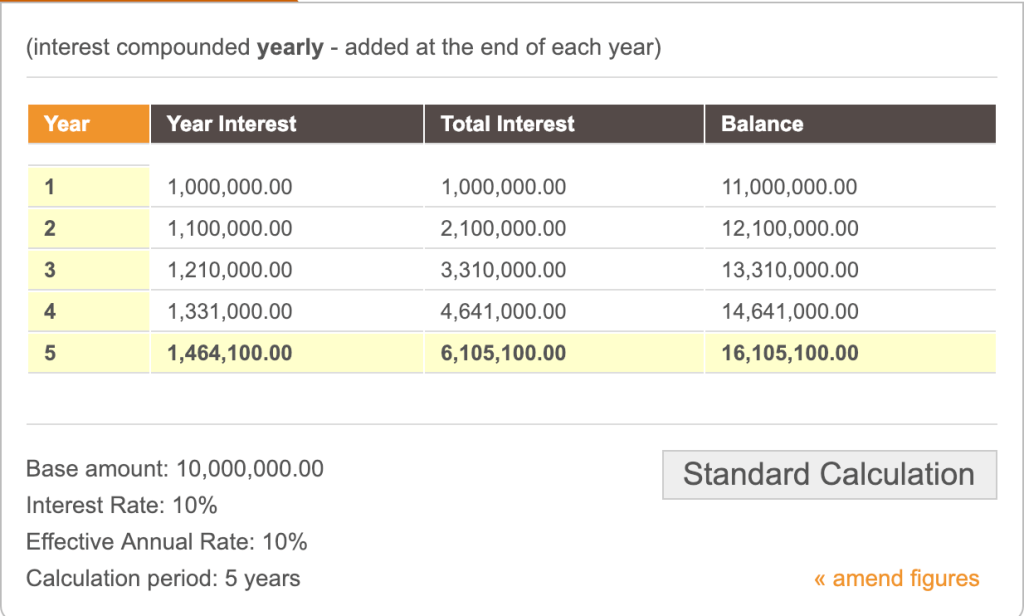The image size is (1024, 616).
Task: Click year 1 balance 11,000,000.00
Action: coord(789,187)
